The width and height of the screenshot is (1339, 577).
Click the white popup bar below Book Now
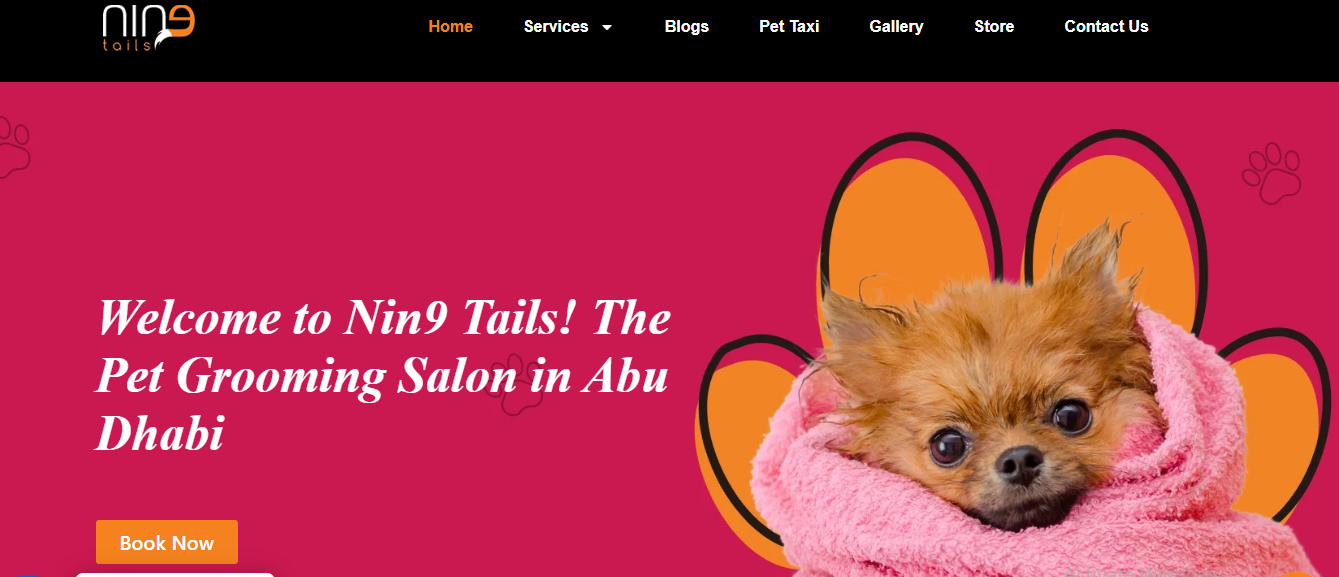[175, 575]
